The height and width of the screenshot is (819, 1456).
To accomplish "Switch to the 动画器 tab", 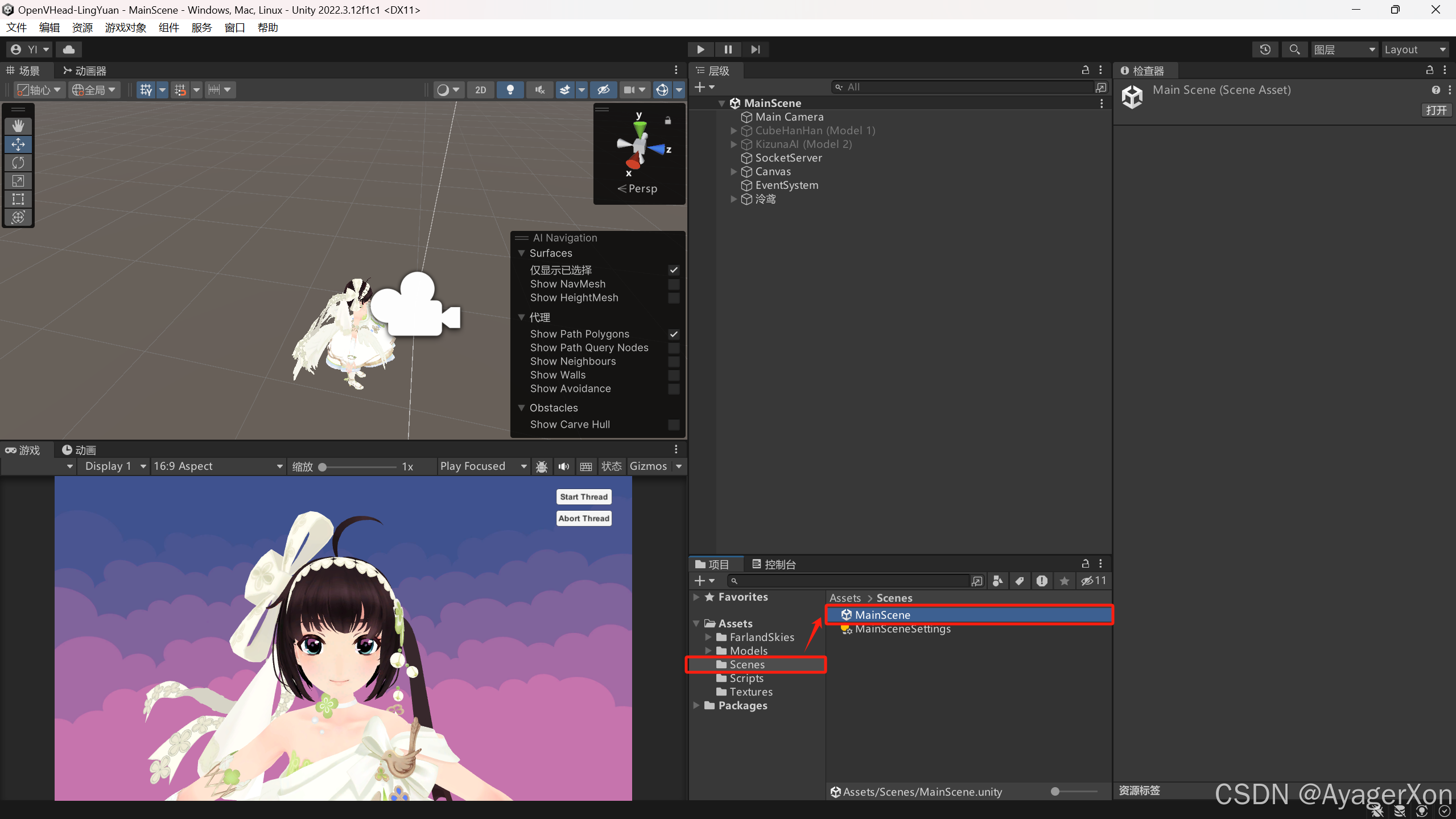I will click(85, 71).
